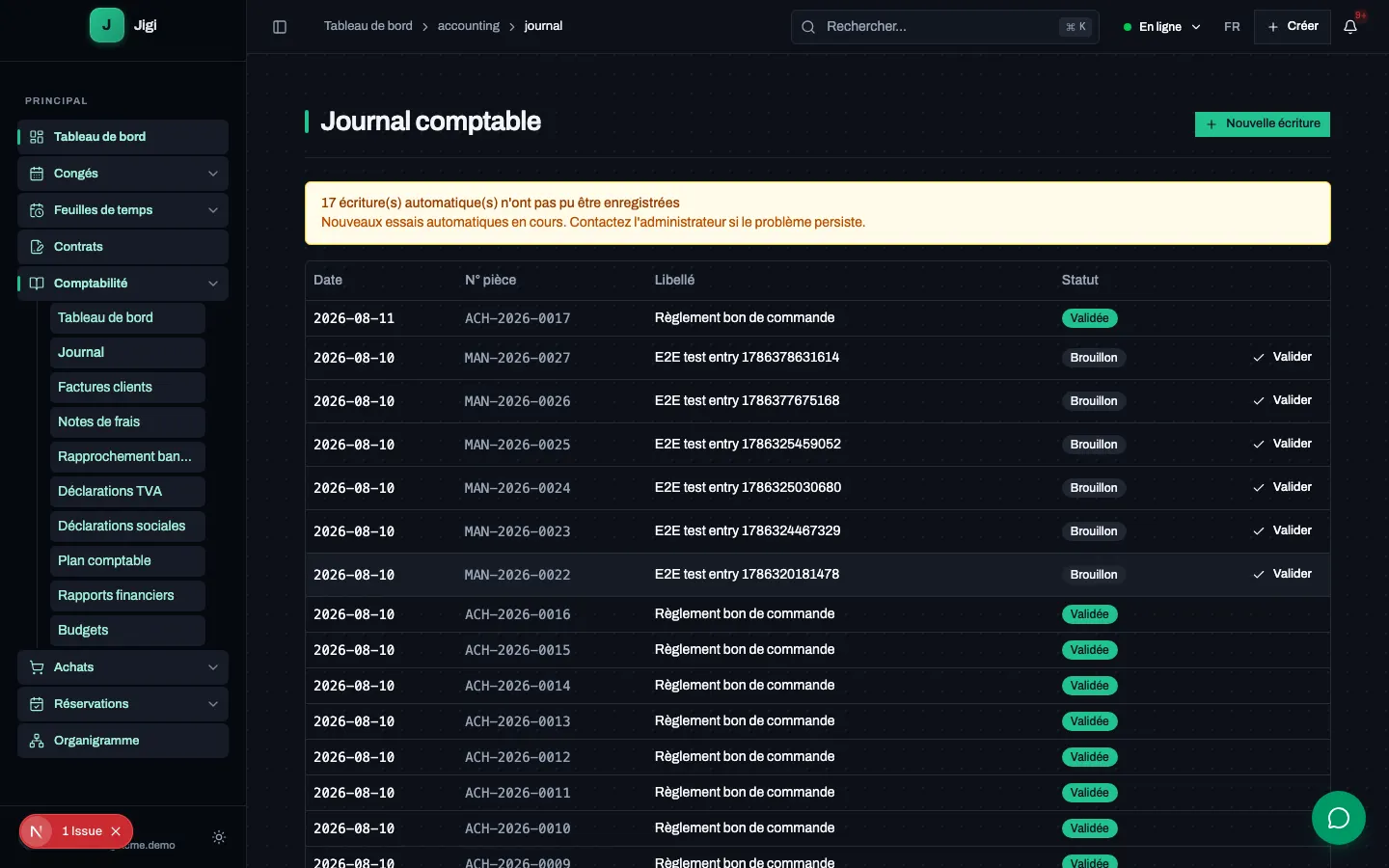Click the Comptabilité book icon
1389x868 pixels.
(x=37, y=284)
